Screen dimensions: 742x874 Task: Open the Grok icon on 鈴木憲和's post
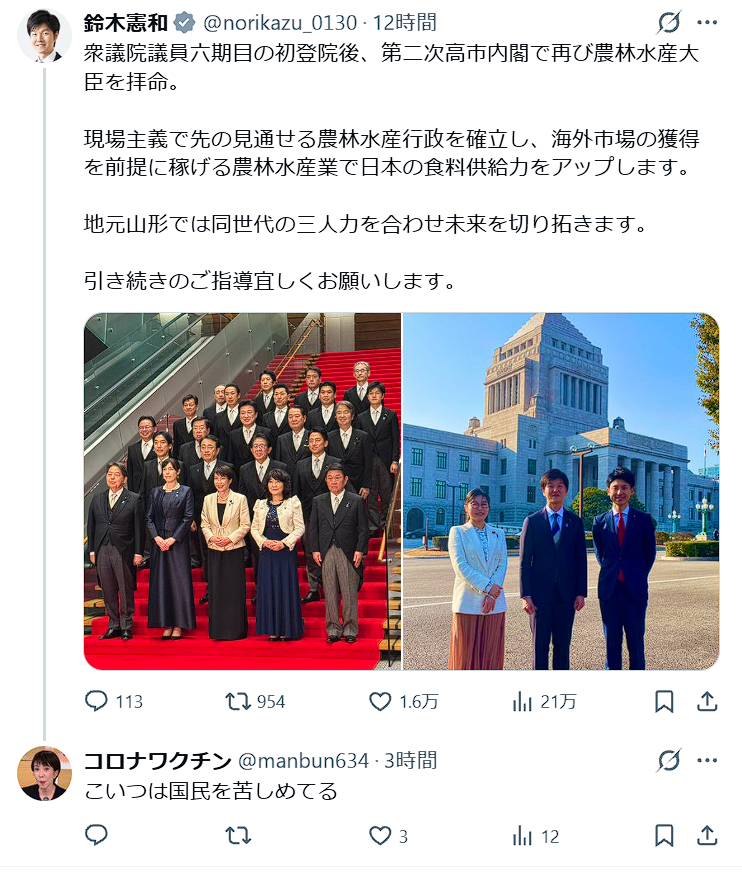point(668,22)
